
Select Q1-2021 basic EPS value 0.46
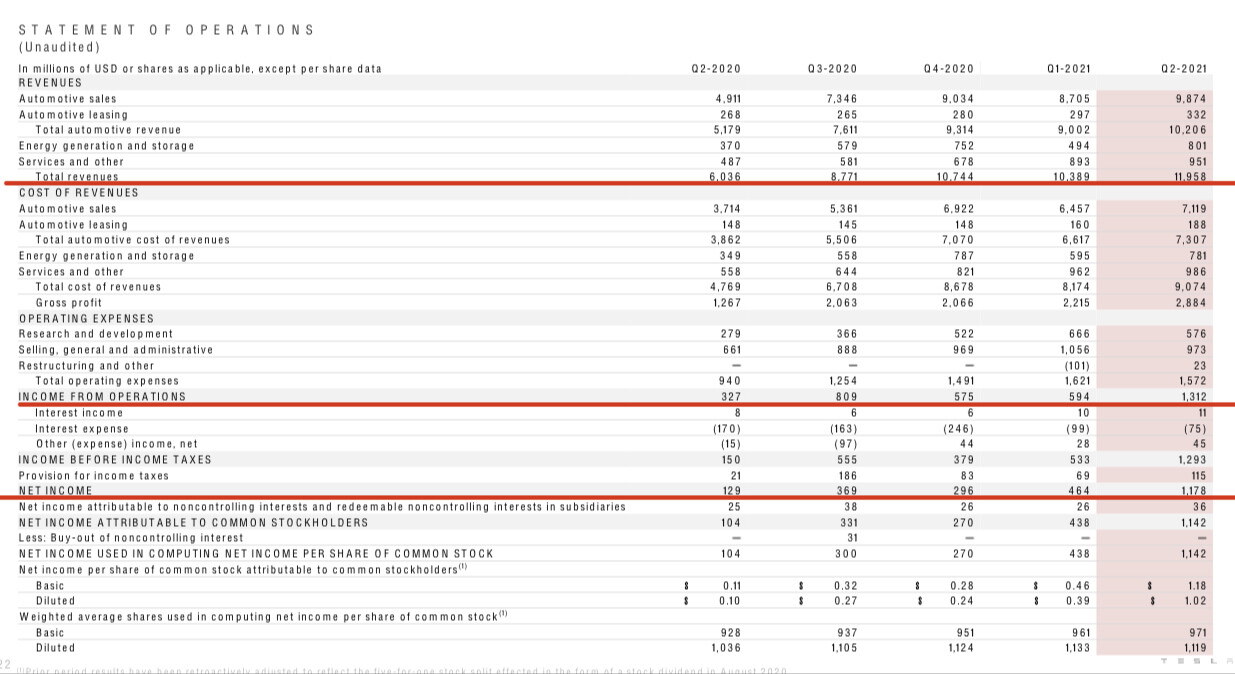coord(1080,585)
